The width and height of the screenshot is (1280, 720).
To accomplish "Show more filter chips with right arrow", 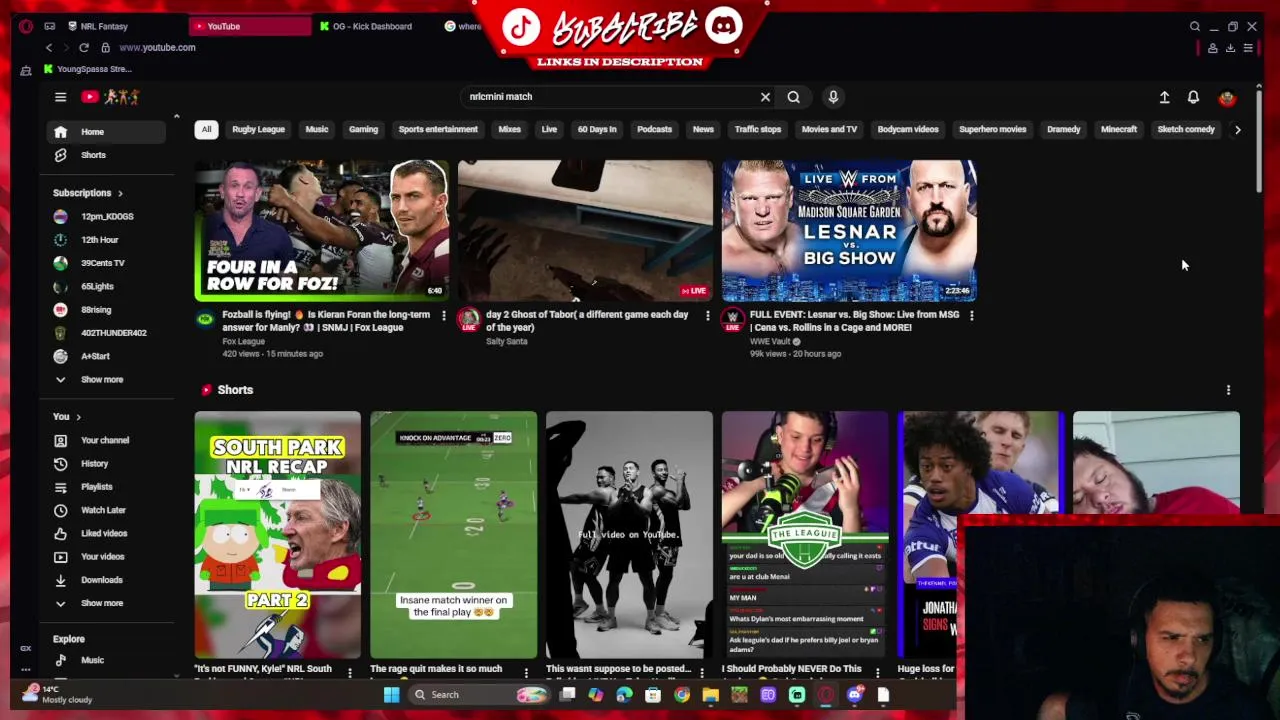I will coord(1237,129).
